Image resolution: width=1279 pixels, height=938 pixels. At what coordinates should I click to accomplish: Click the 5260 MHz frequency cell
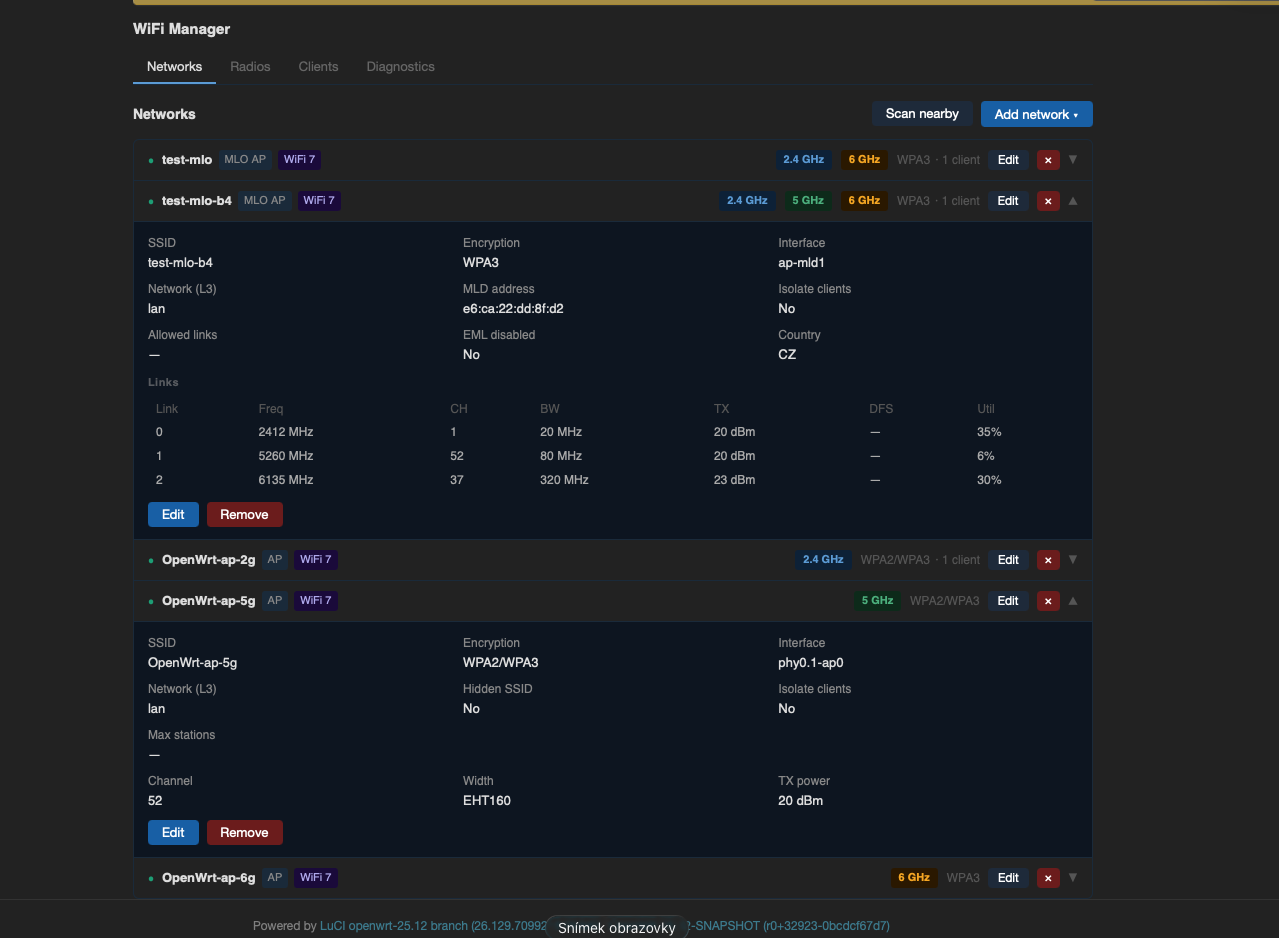[286, 456]
